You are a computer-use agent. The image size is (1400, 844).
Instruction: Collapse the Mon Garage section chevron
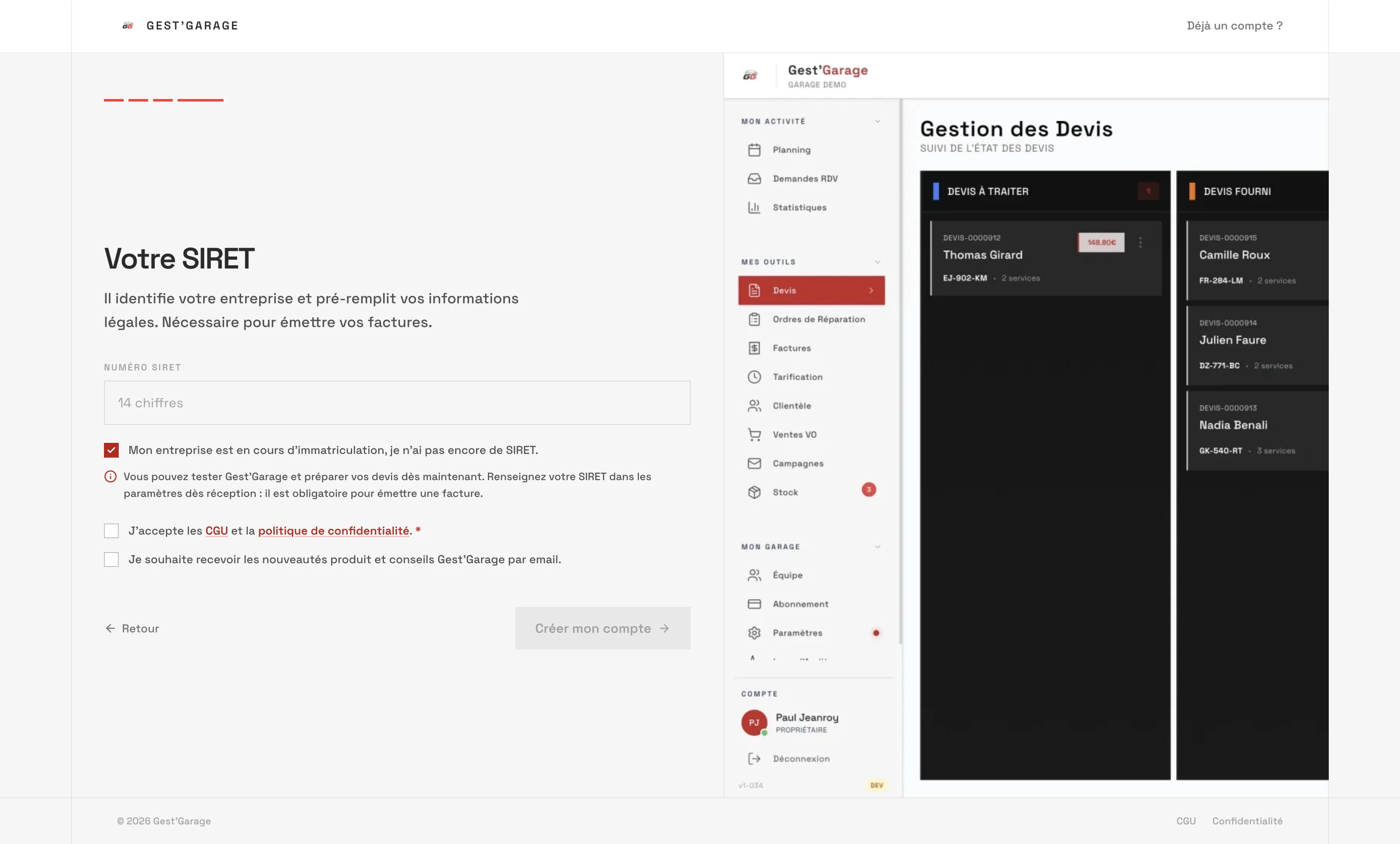pyautogui.click(x=877, y=547)
